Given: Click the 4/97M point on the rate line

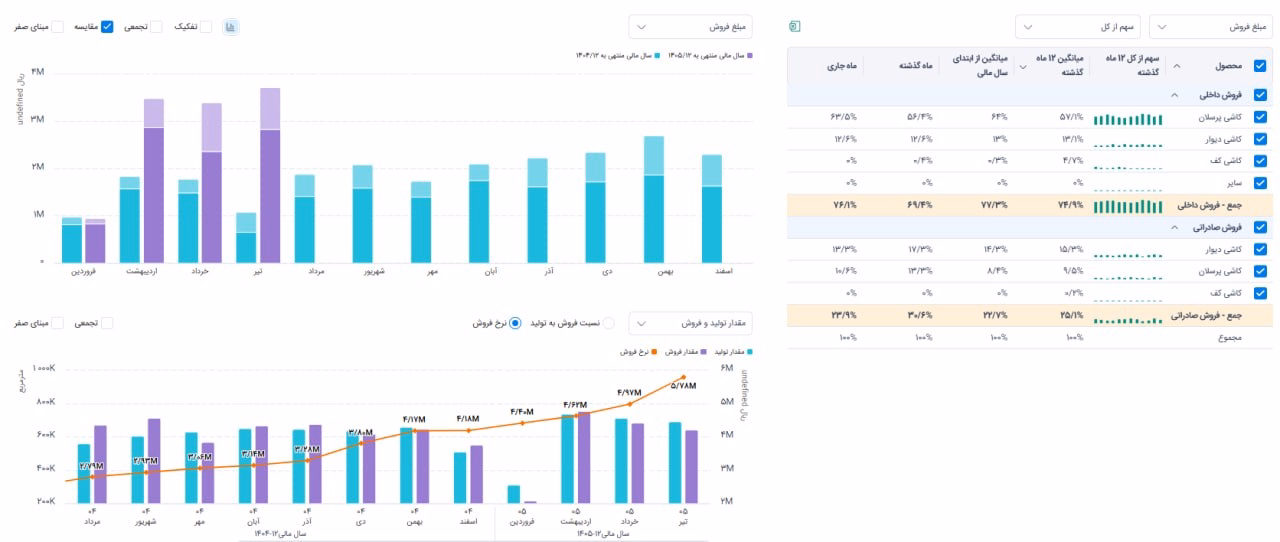Looking at the screenshot, I should click(629, 404).
